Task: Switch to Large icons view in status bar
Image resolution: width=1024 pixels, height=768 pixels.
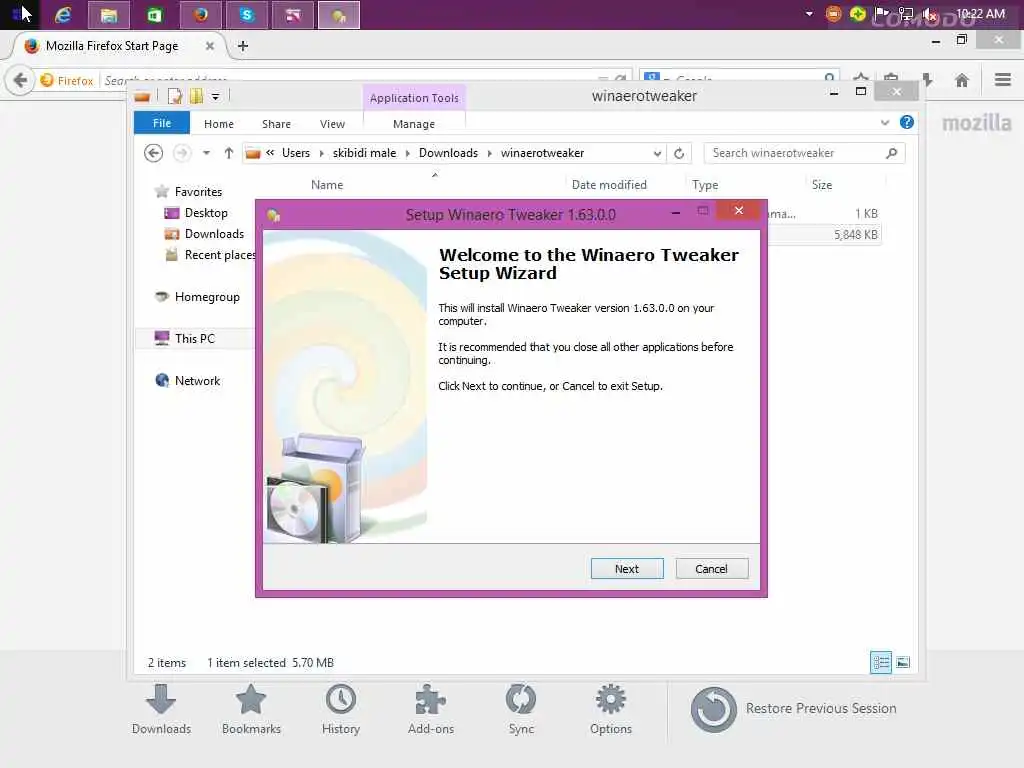Action: (903, 662)
